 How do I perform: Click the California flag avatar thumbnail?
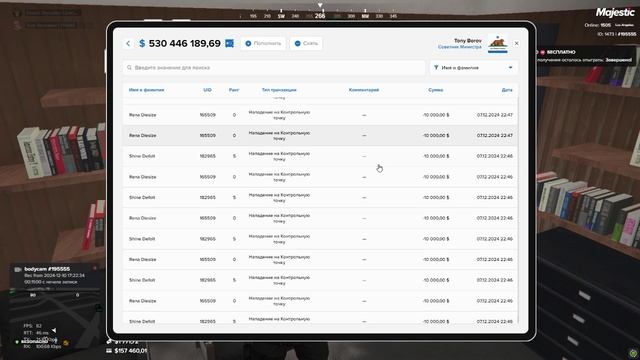click(498, 44)
